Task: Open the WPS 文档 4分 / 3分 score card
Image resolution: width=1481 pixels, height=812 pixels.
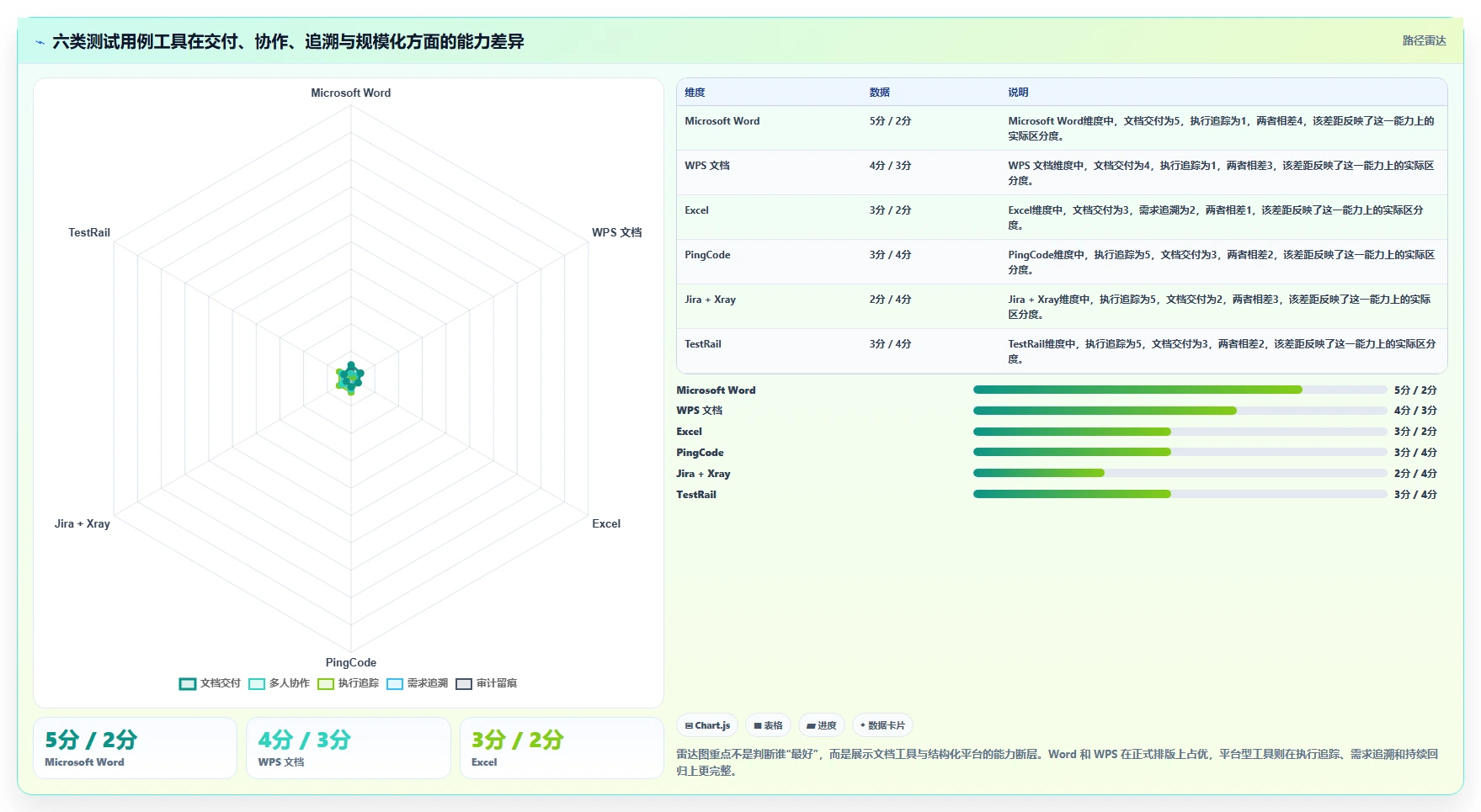Action: pyautogui.click(x=349, y=748)
